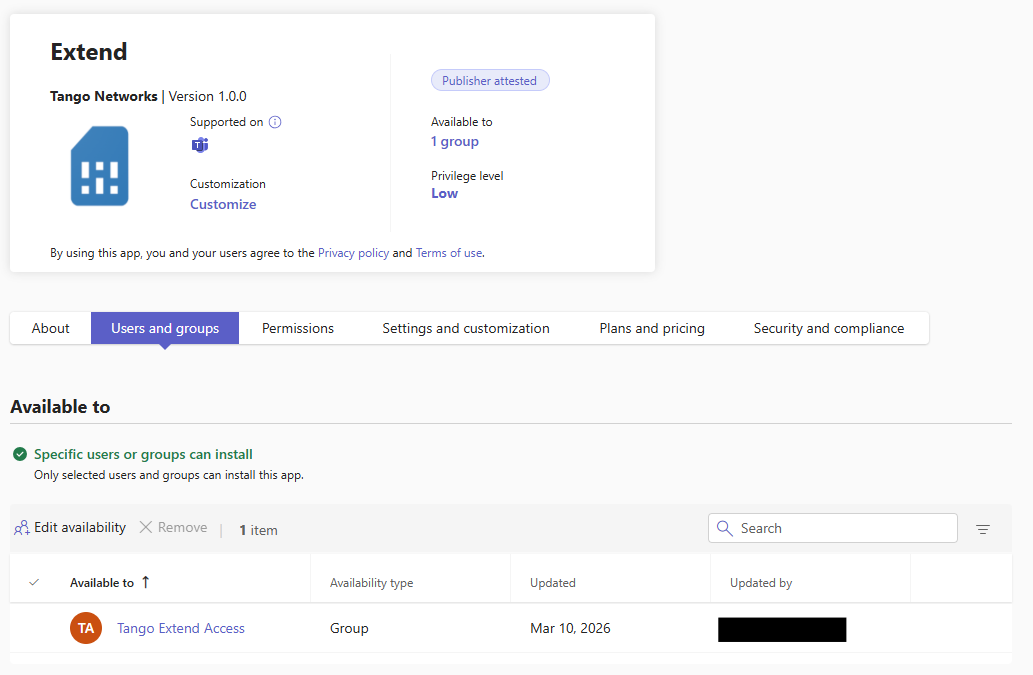Open the Tango Extend Access group
This screenshot has height=675, width=1033.
point(181,628)
